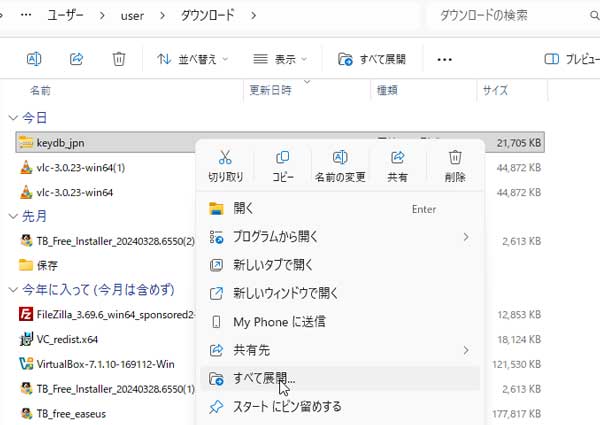Select TB_Free_Installer_20240328.6550(1) file
Image resolution: width=600 pixels, height=425 pixels.
pyautogui.click(x=116, y=389)
